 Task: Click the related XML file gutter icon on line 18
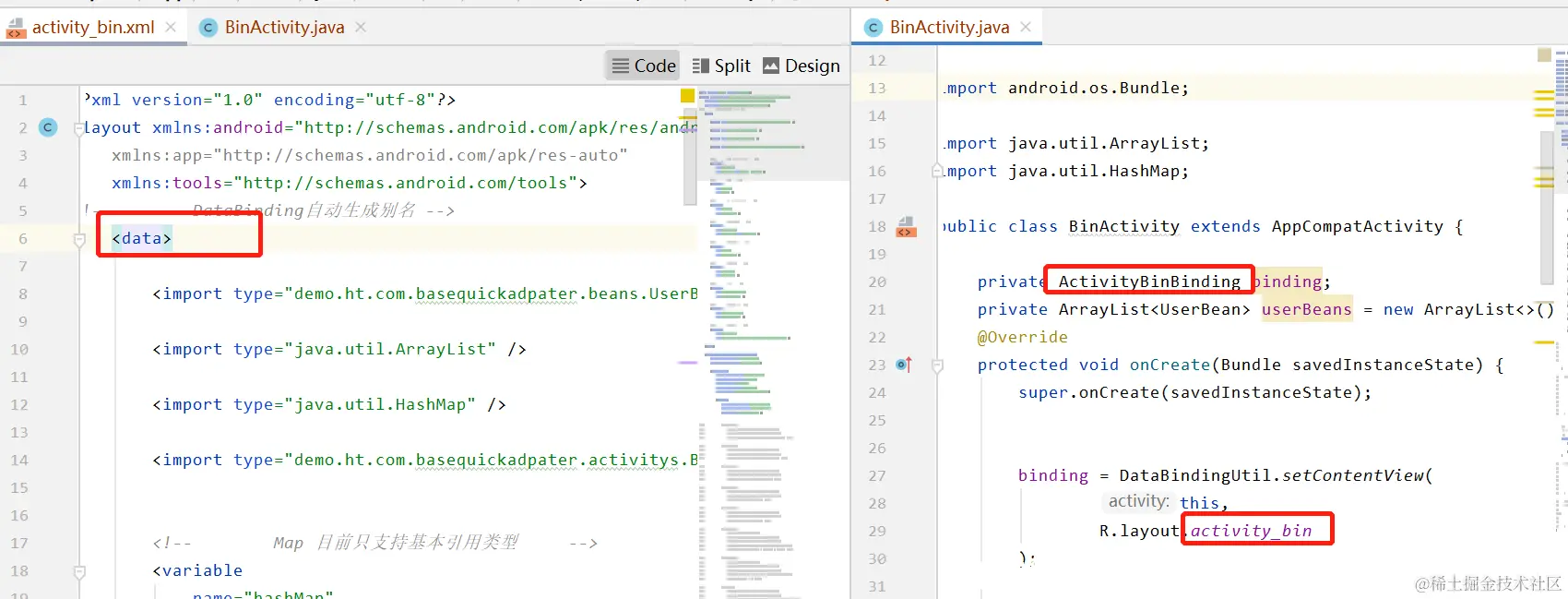tap(906, 226)
